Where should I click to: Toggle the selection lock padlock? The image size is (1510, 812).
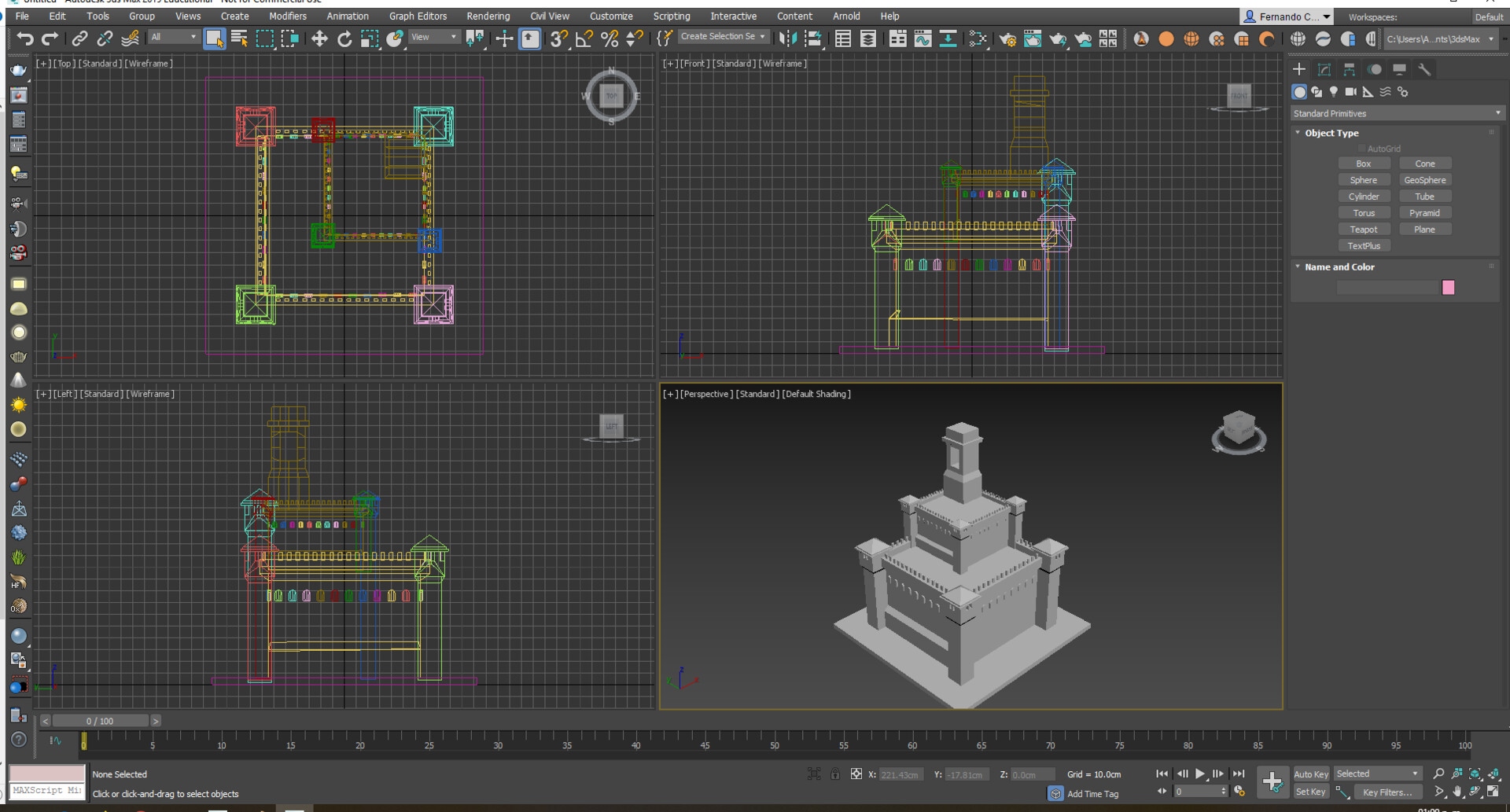pos(835,774)
